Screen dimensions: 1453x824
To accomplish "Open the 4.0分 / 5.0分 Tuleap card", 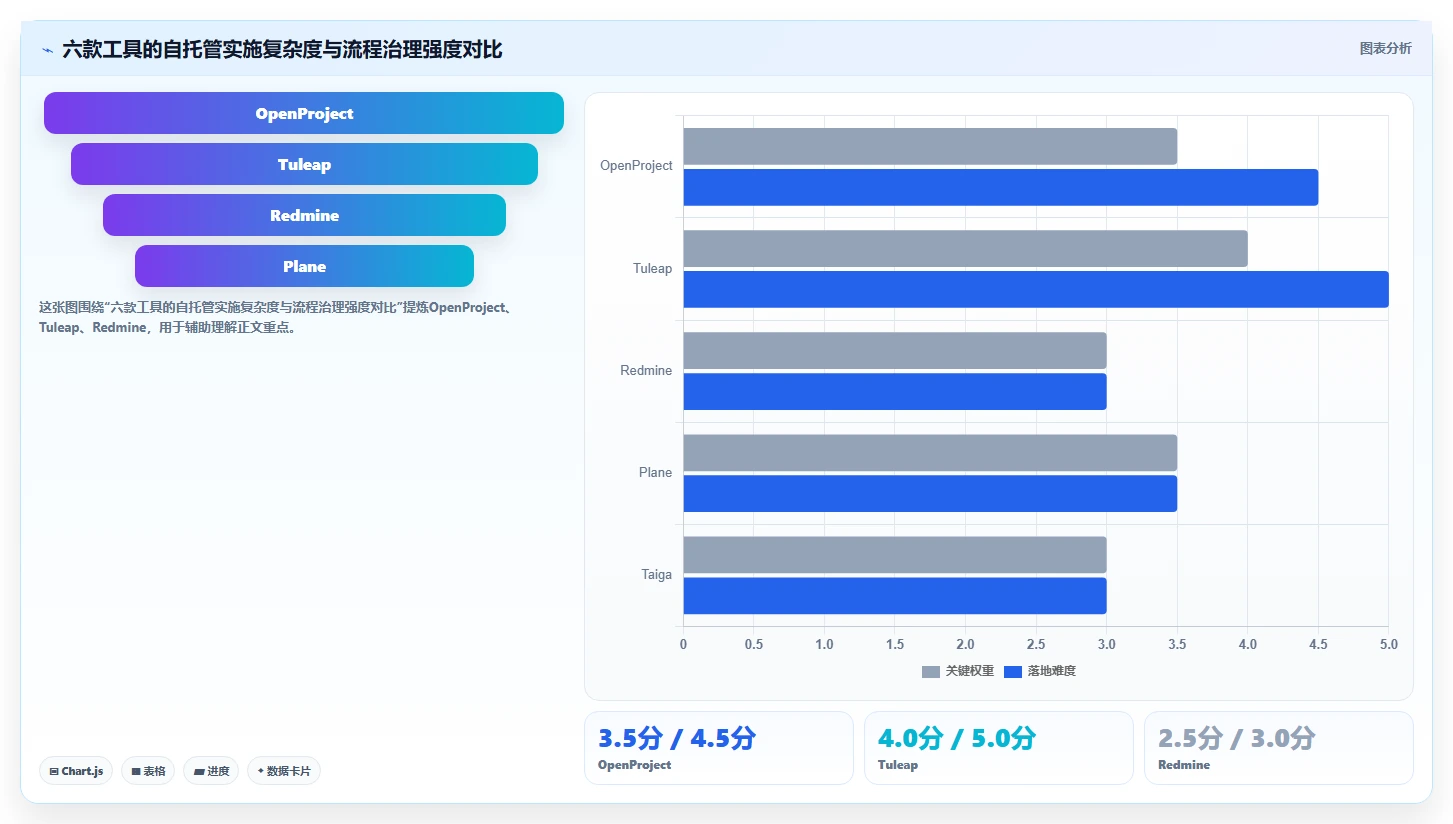I will (x=999, y=748).
